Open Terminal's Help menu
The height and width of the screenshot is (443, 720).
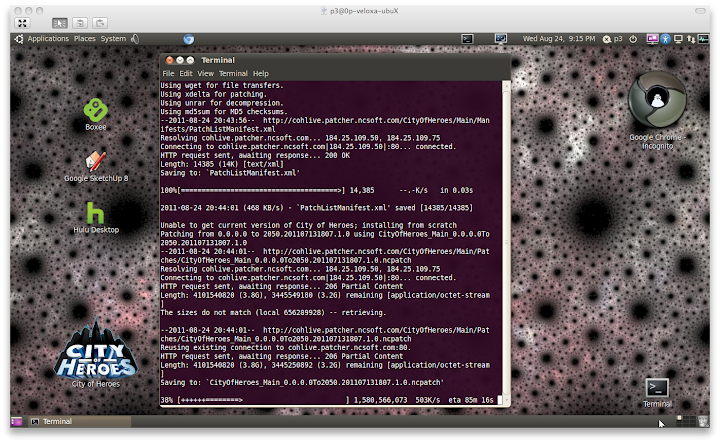tap(260, 73)
